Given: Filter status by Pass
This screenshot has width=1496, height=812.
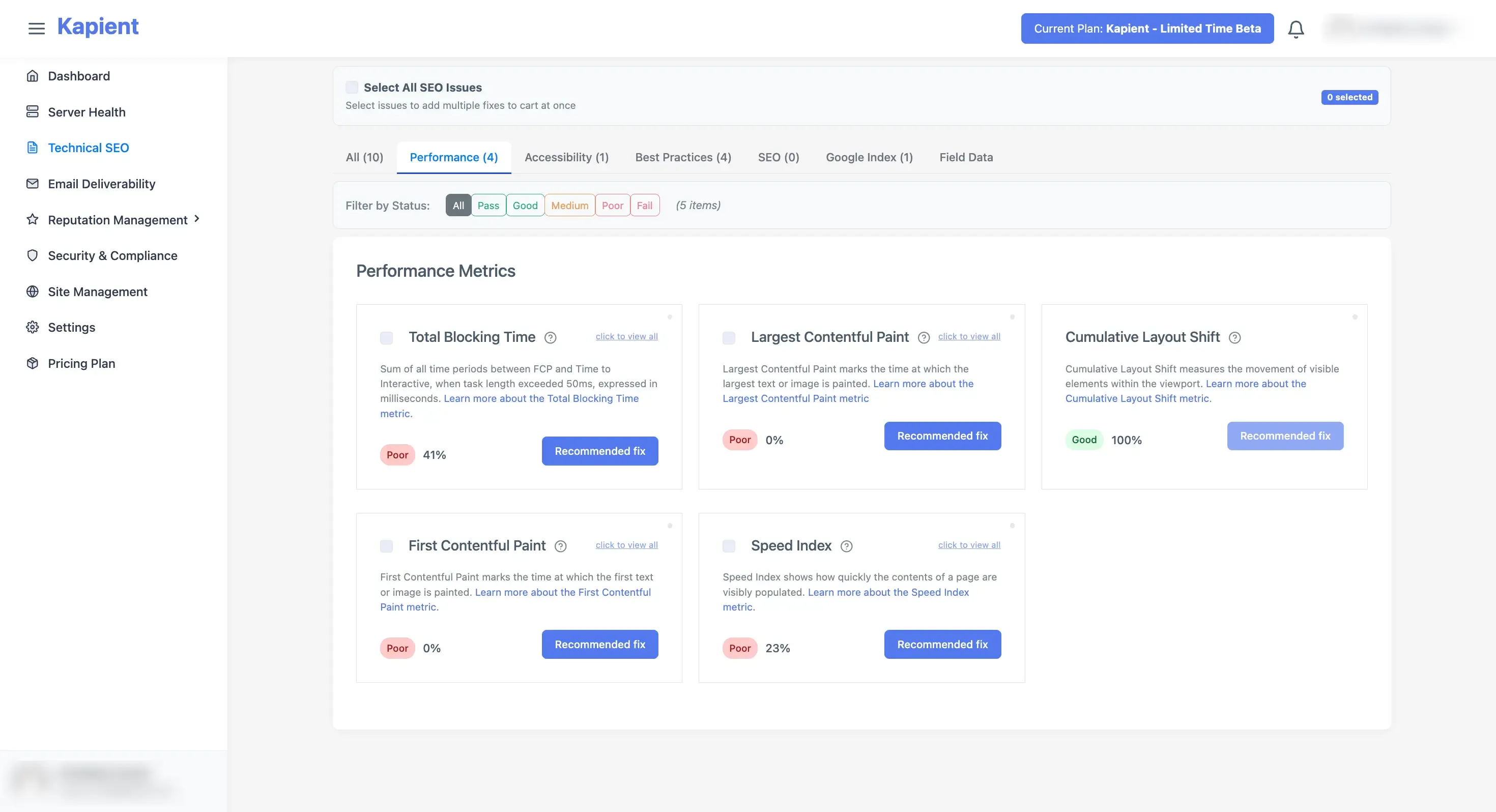Looking at the screenshot, I should 488,206.
